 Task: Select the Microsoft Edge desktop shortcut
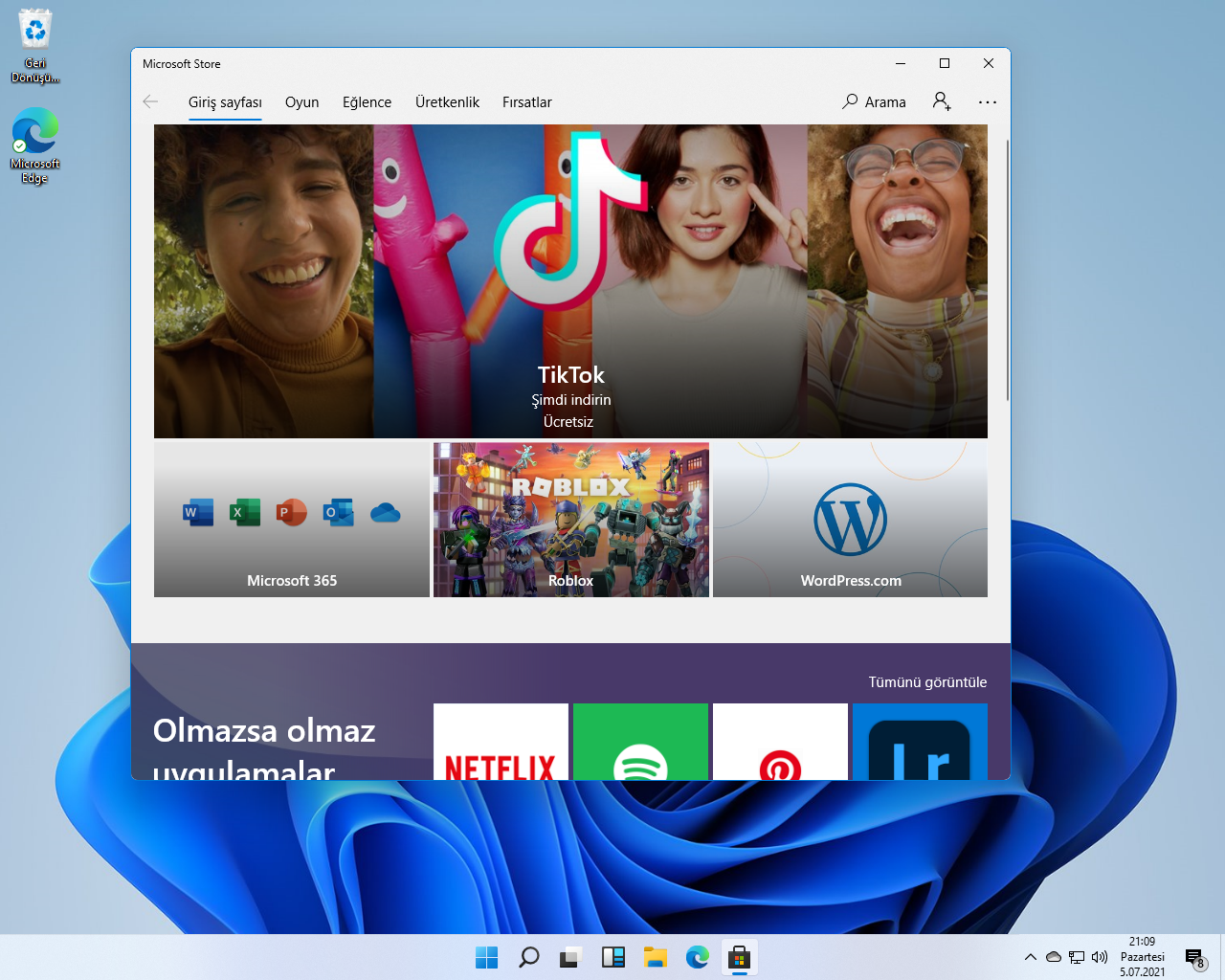coord(35,145)
